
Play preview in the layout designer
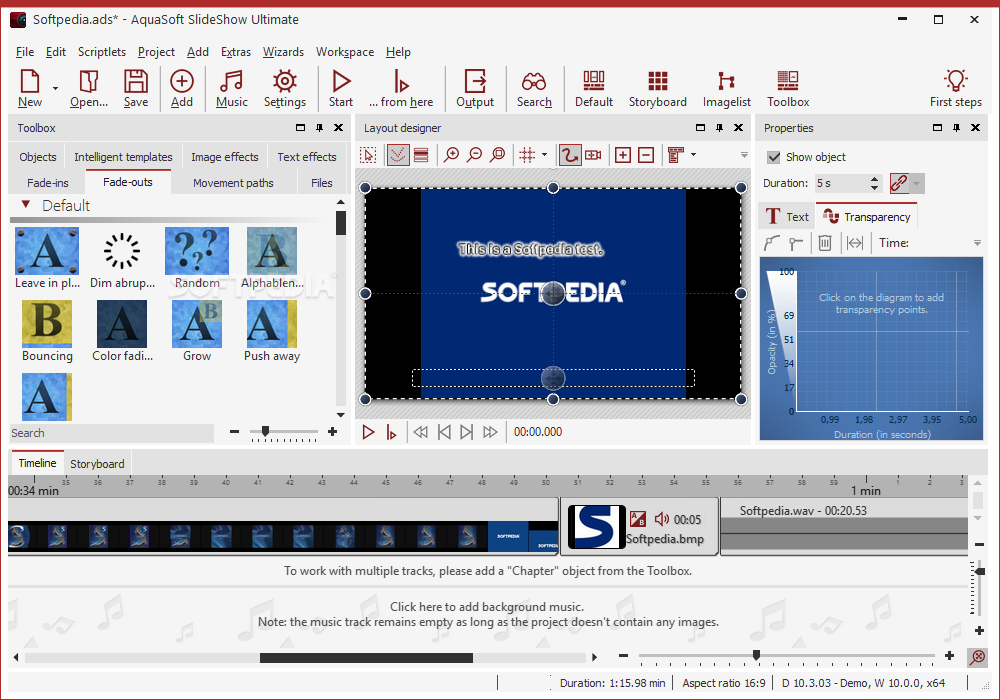click(368, 432)
